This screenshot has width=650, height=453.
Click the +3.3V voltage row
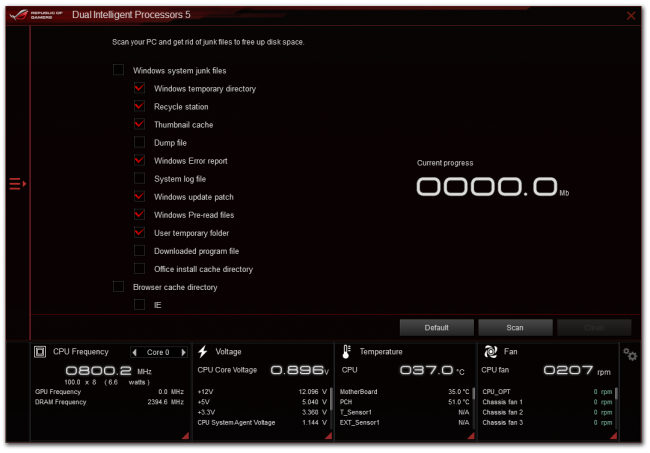262,412
